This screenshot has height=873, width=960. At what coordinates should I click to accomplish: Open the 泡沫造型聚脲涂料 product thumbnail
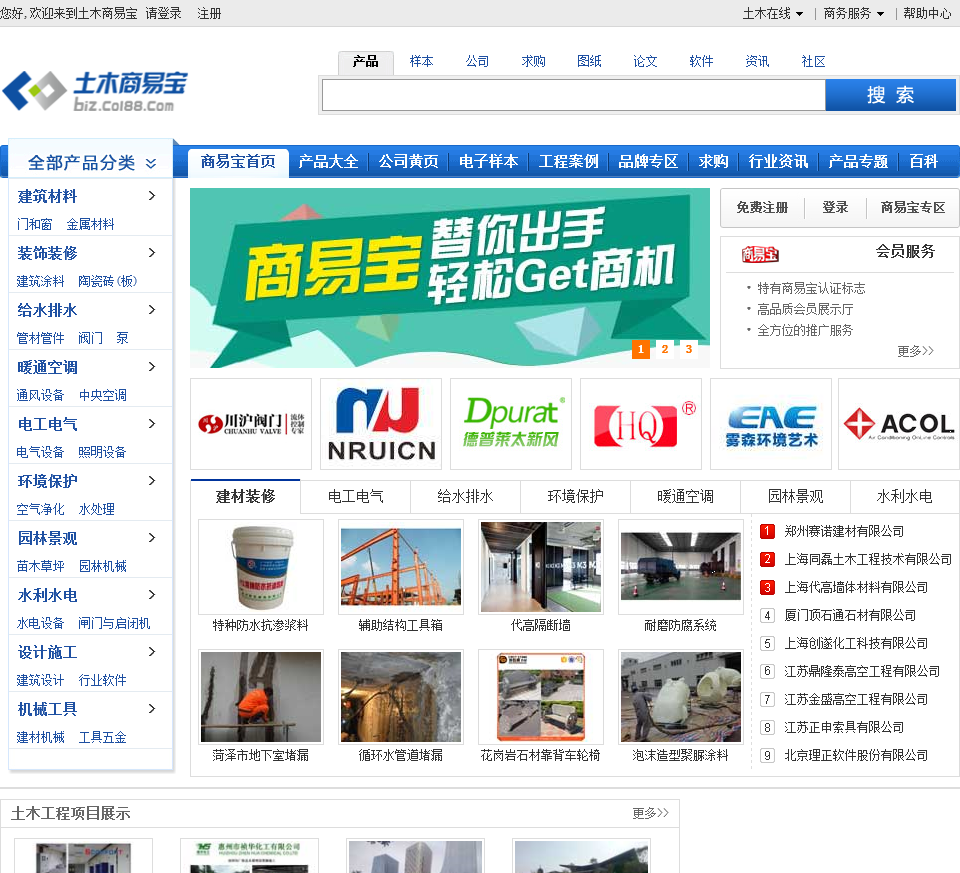click(680, 697)
